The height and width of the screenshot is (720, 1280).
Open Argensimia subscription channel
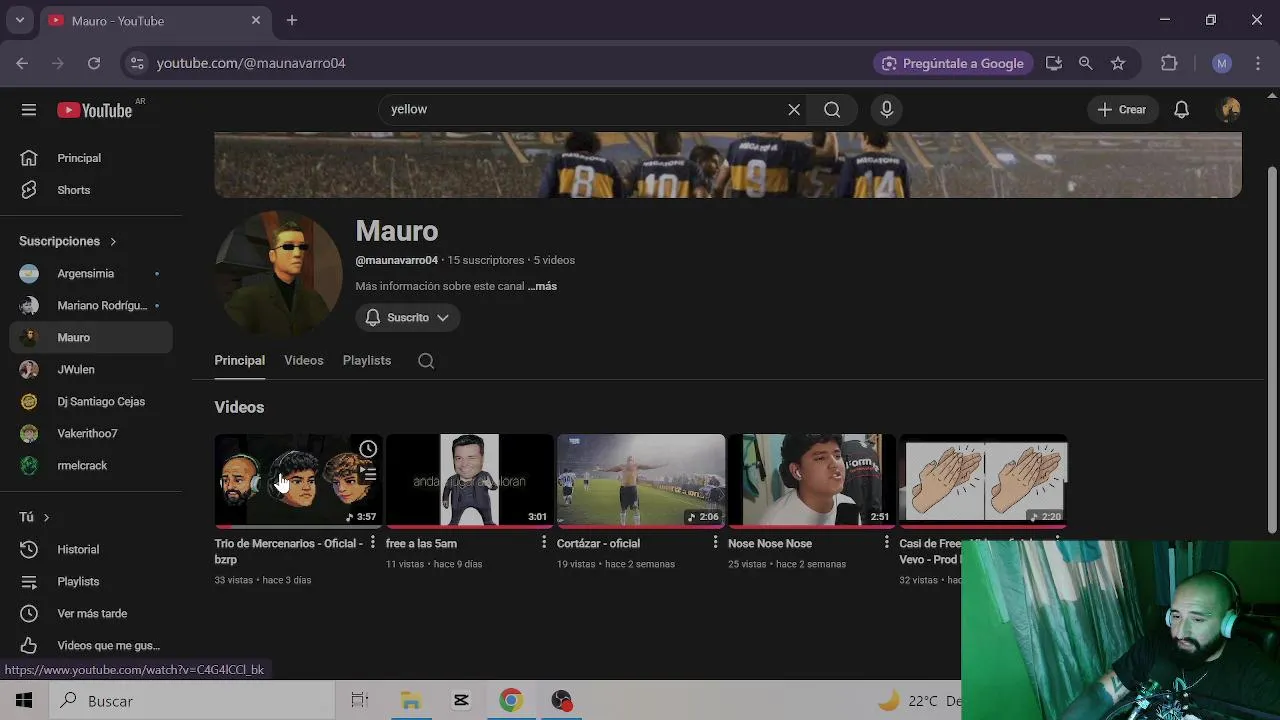[91, 273]
